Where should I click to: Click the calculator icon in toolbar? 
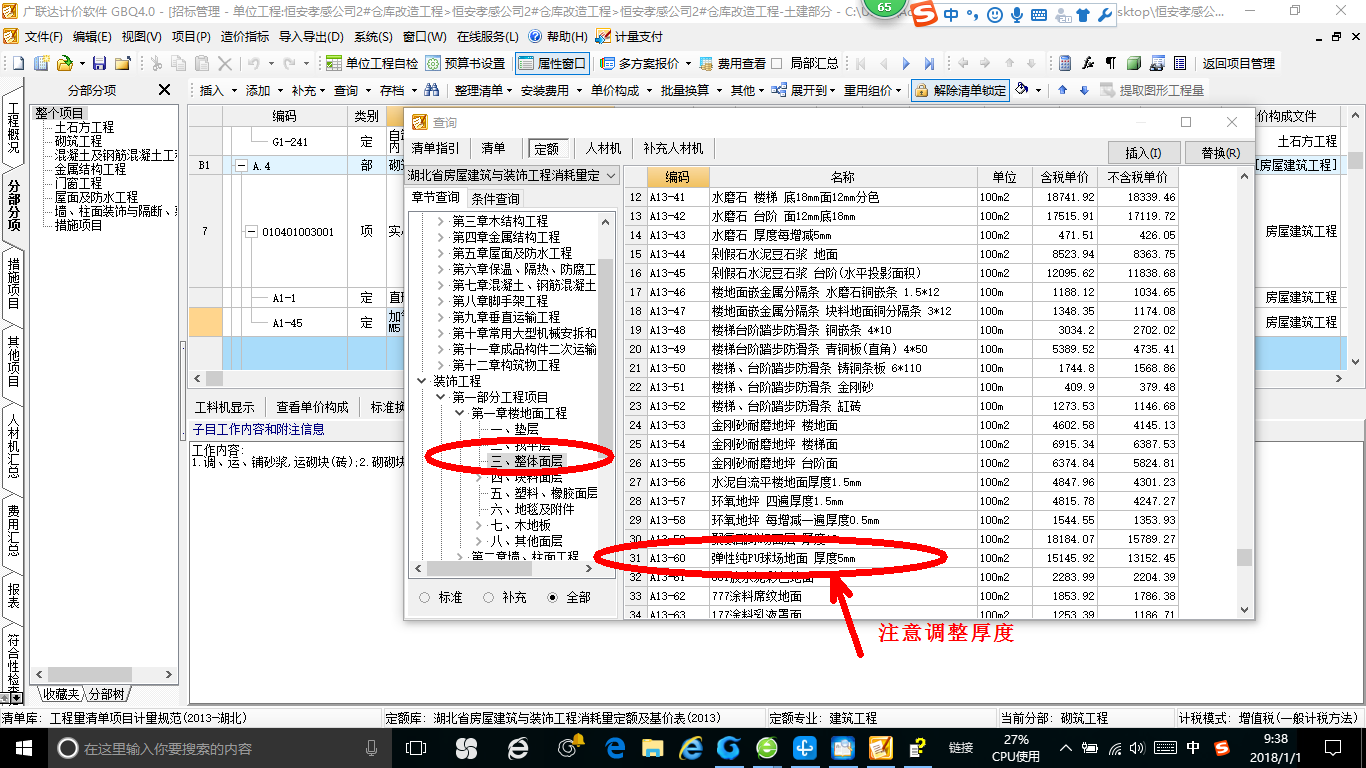tap(1065, 63)
